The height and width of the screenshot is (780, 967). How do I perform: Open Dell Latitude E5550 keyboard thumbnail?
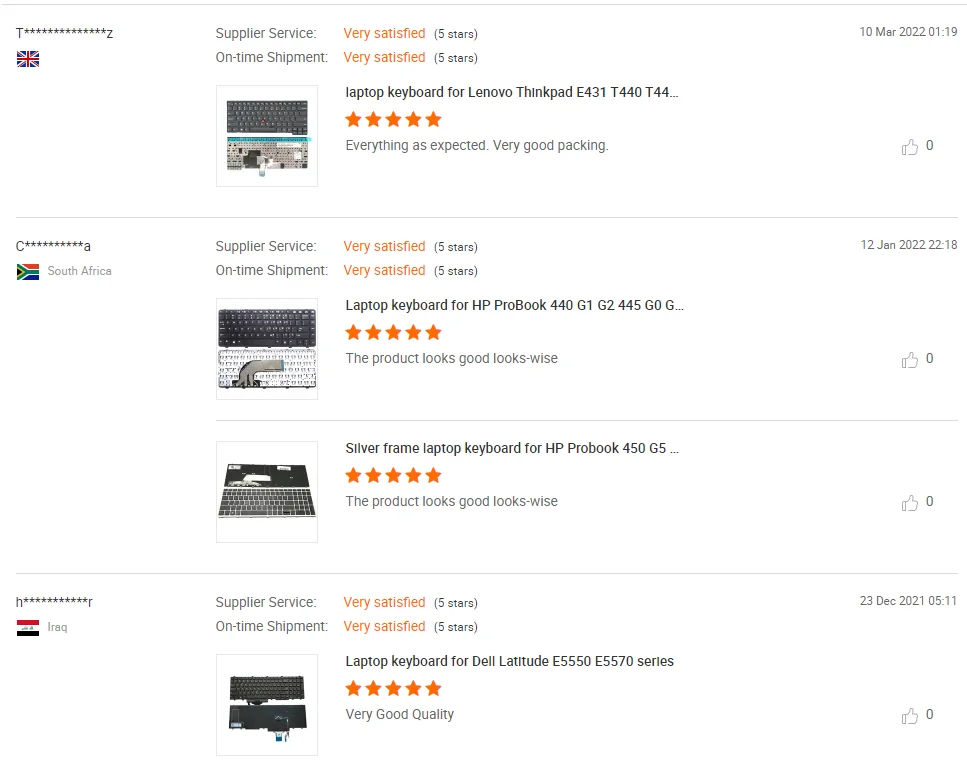point(267,705)
